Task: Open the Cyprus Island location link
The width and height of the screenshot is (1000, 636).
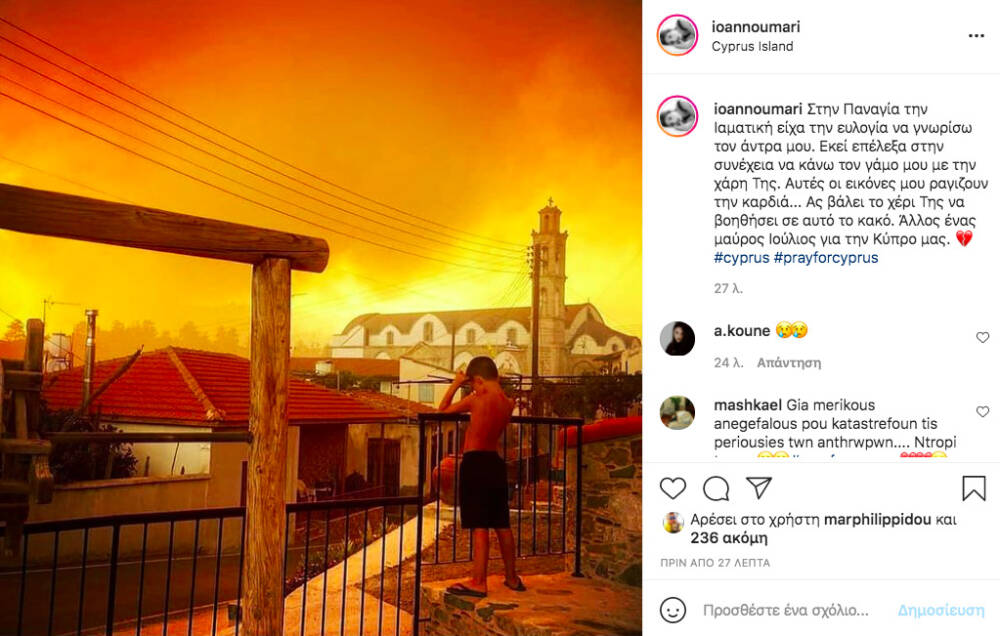Action: pos(752,47)
